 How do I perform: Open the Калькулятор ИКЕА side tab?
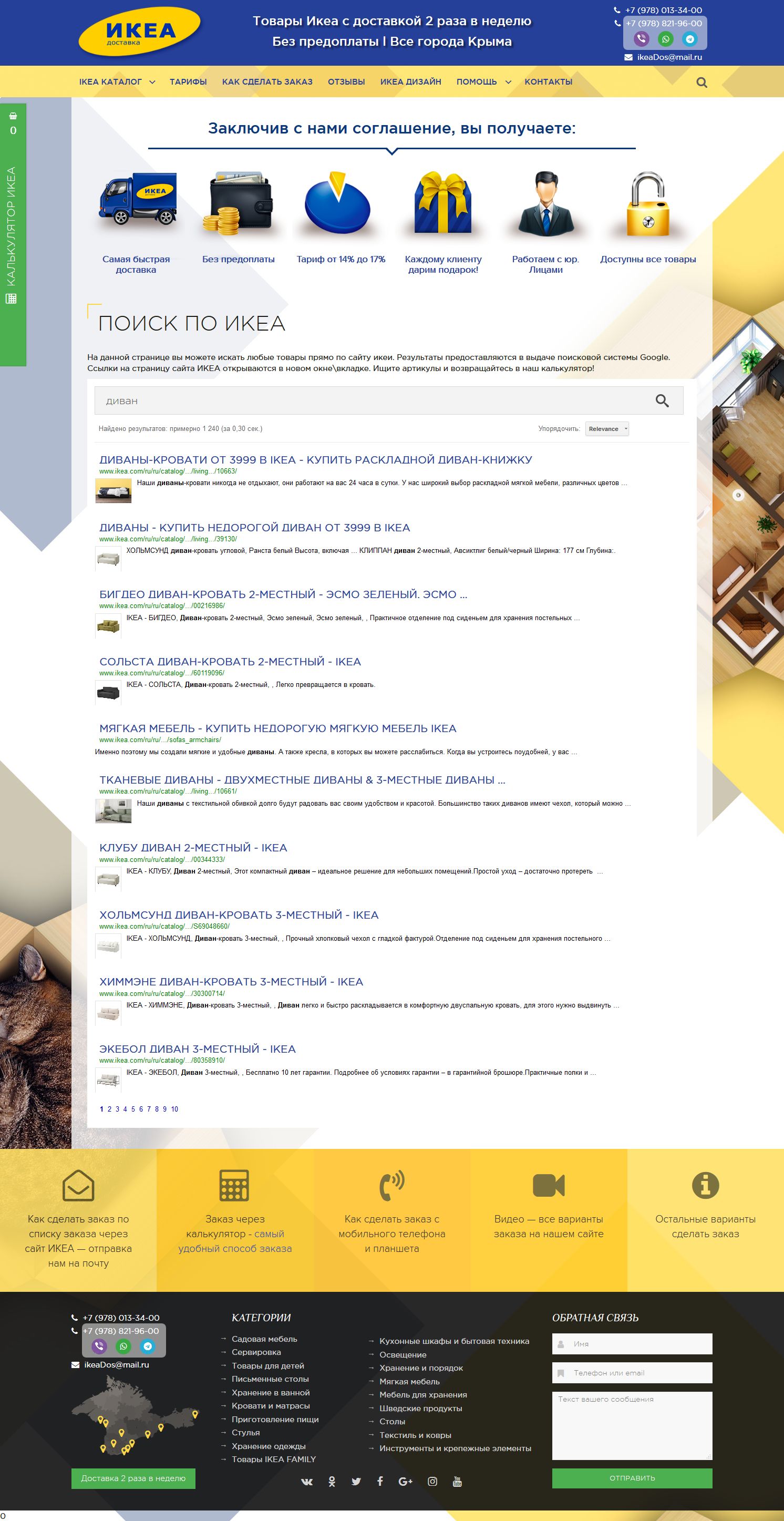pos(12,235)
